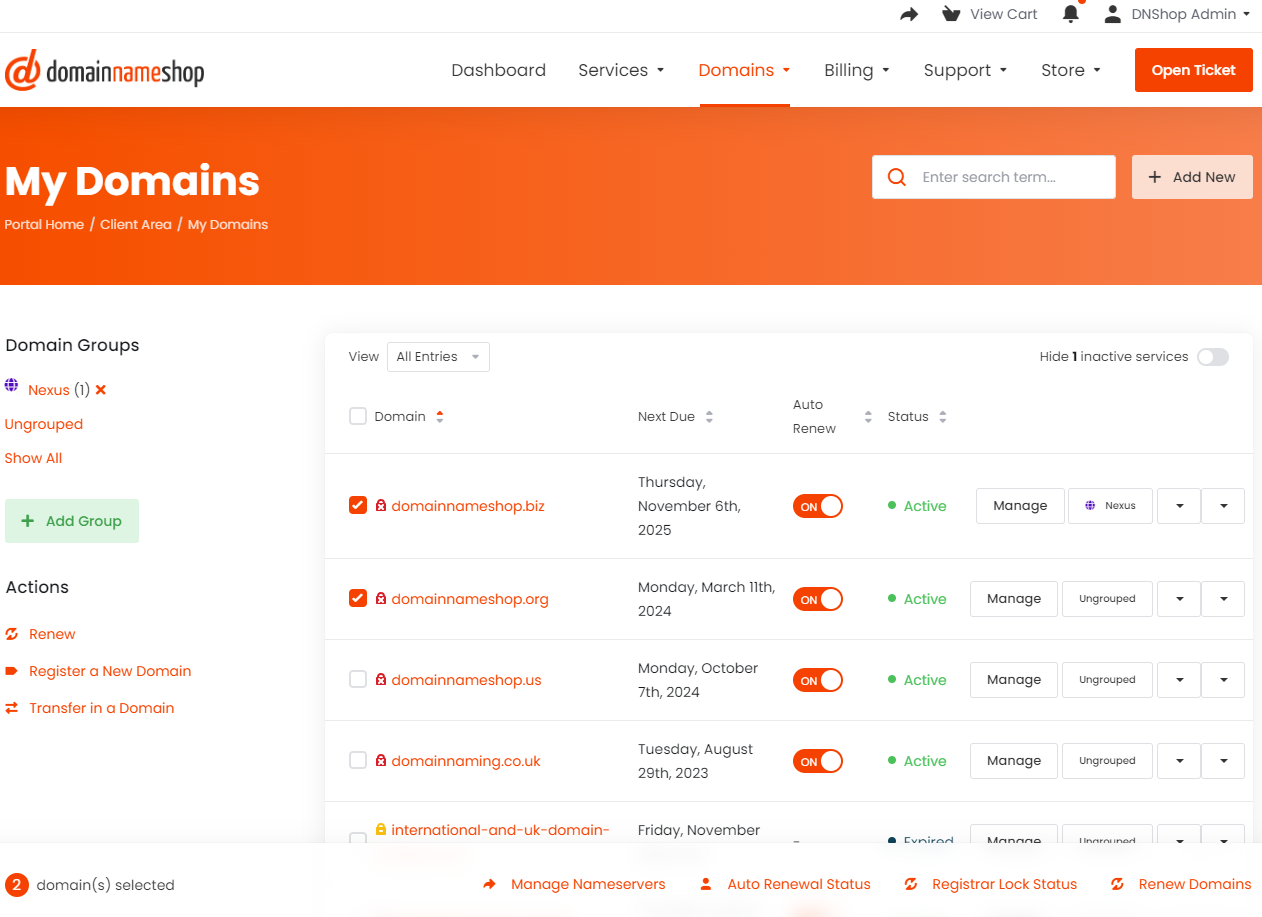This screenshot has width=1262, height=917.
Task: Open the Billing menu
Action: (x=856, y=70)
